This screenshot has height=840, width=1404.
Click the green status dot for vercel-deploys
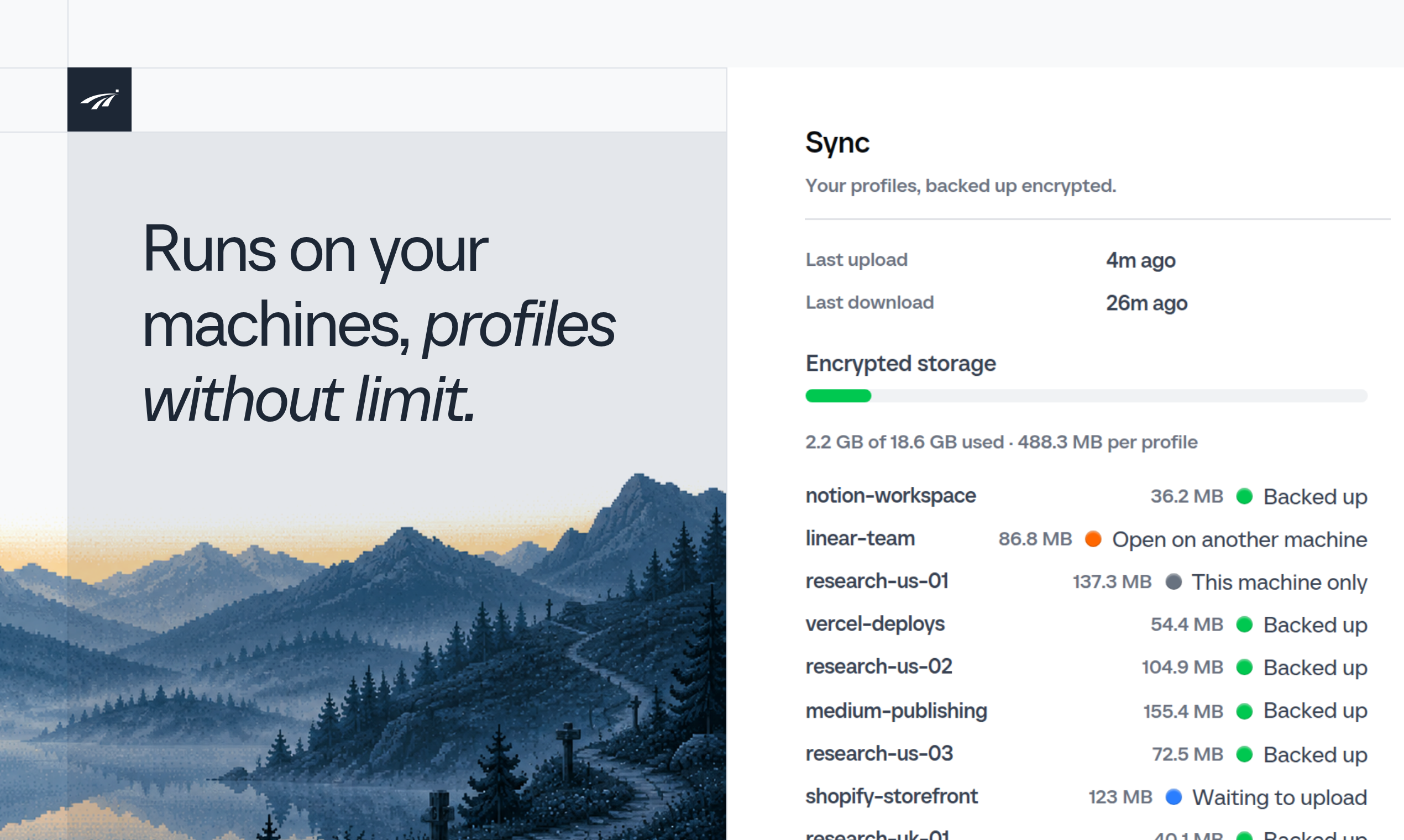tap(1244, 624)
